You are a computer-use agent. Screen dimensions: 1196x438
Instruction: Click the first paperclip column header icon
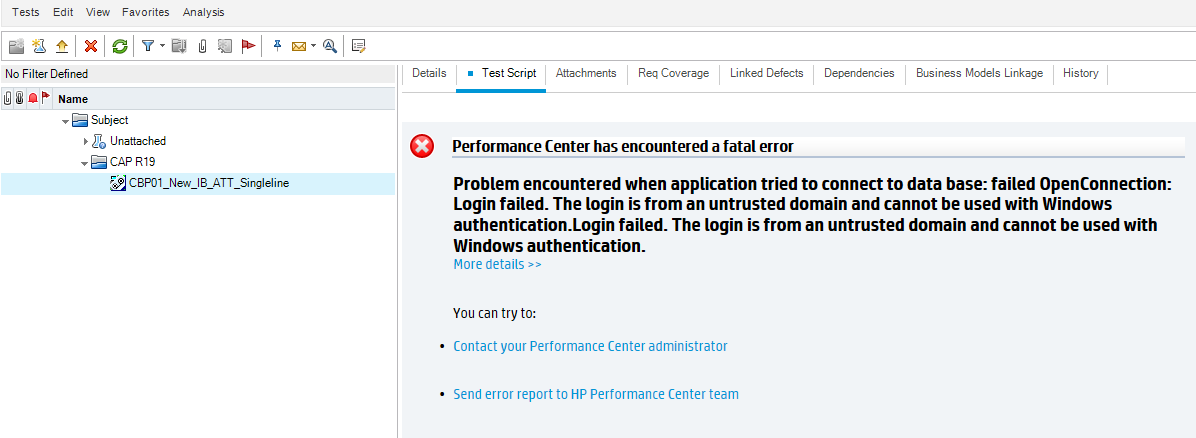[x=8, y=98]
